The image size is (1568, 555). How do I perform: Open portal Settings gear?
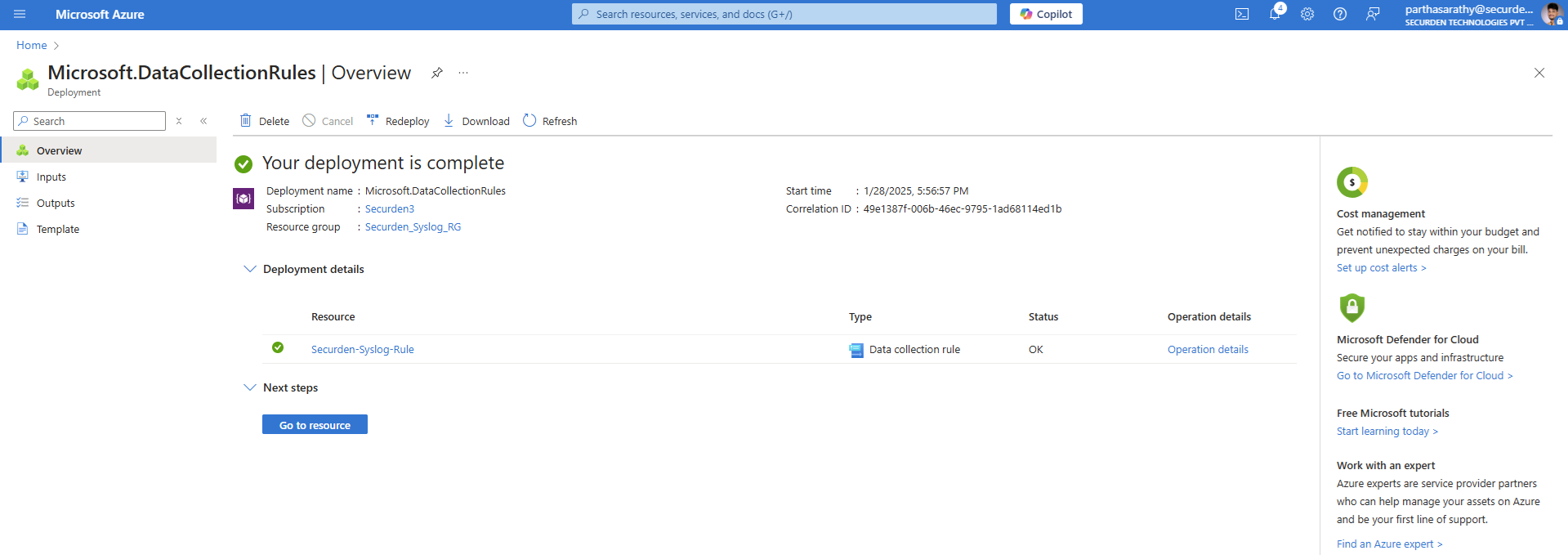tap(1307, 14)
